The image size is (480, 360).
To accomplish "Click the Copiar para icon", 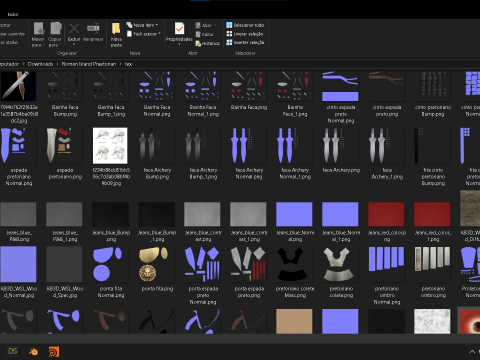I will (55, 29).
